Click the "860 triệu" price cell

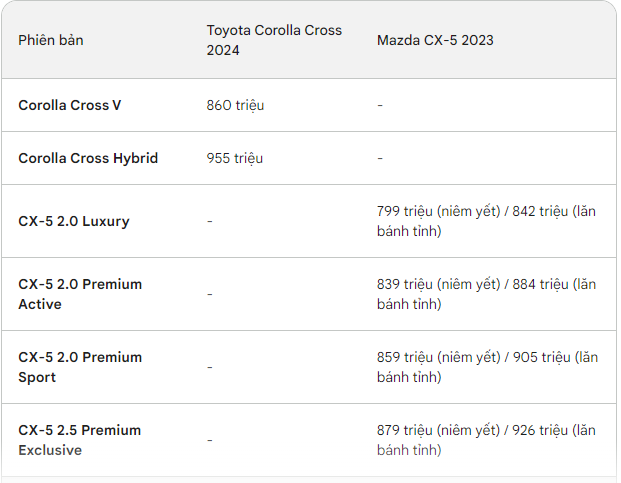tap(236, 105)
